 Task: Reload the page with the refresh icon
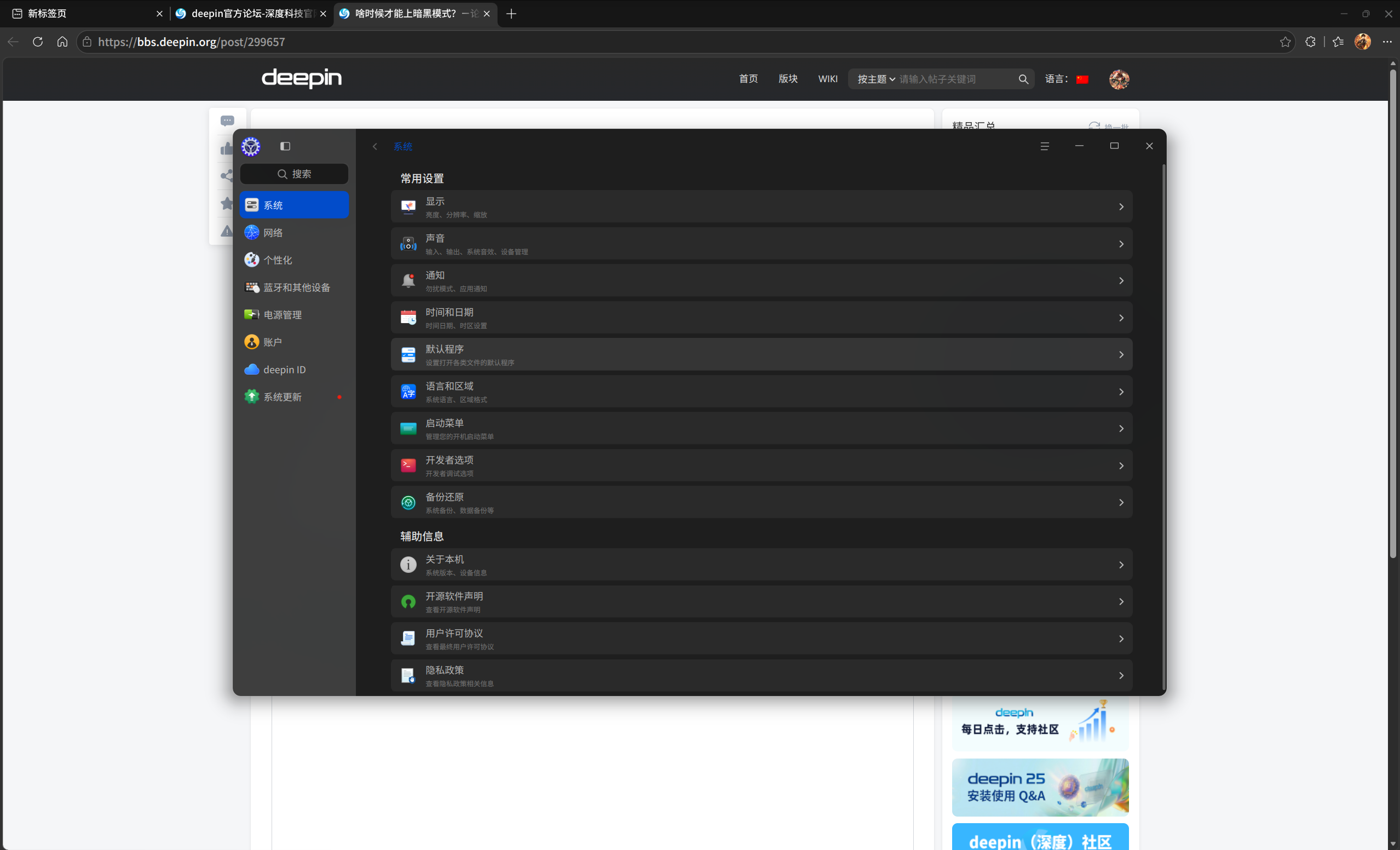(x=37, y=42)
